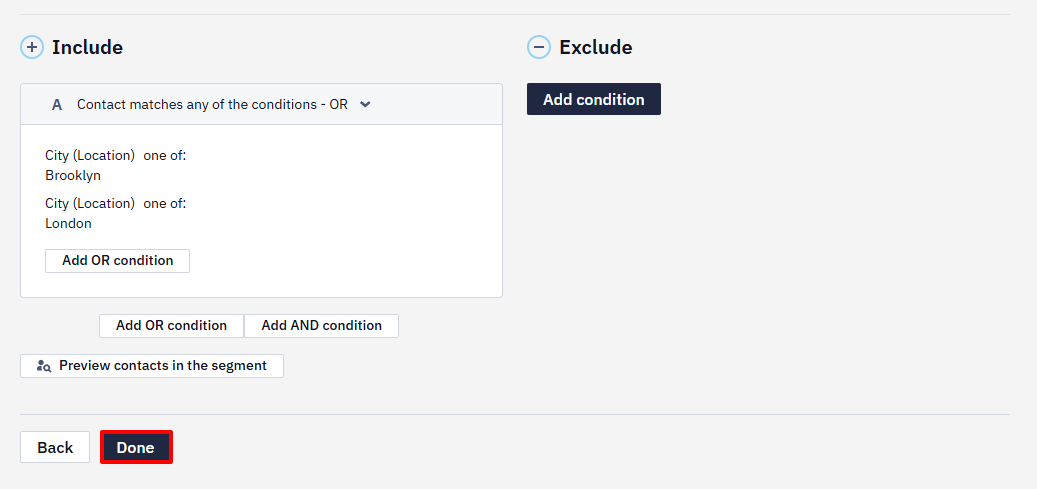Viewport: 1037px width, 489px height.
Task: Add an AND condition
Action: tap(321, 326)
